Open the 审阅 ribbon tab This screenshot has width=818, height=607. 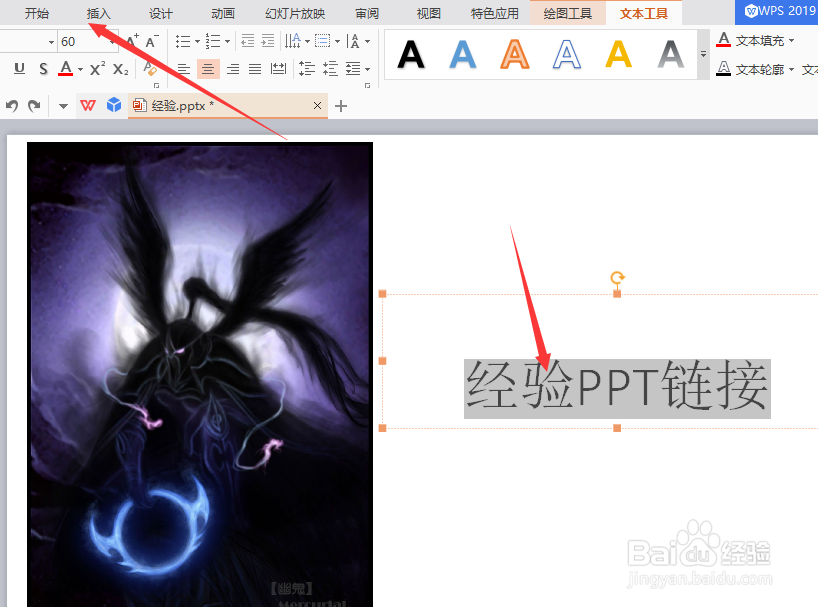(x=367, y=13)
